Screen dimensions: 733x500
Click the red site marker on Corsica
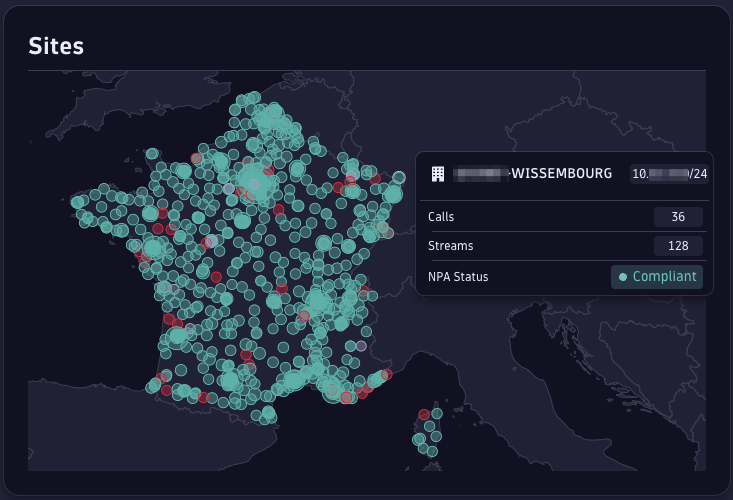pyautogui.click(x=424, y=414)
